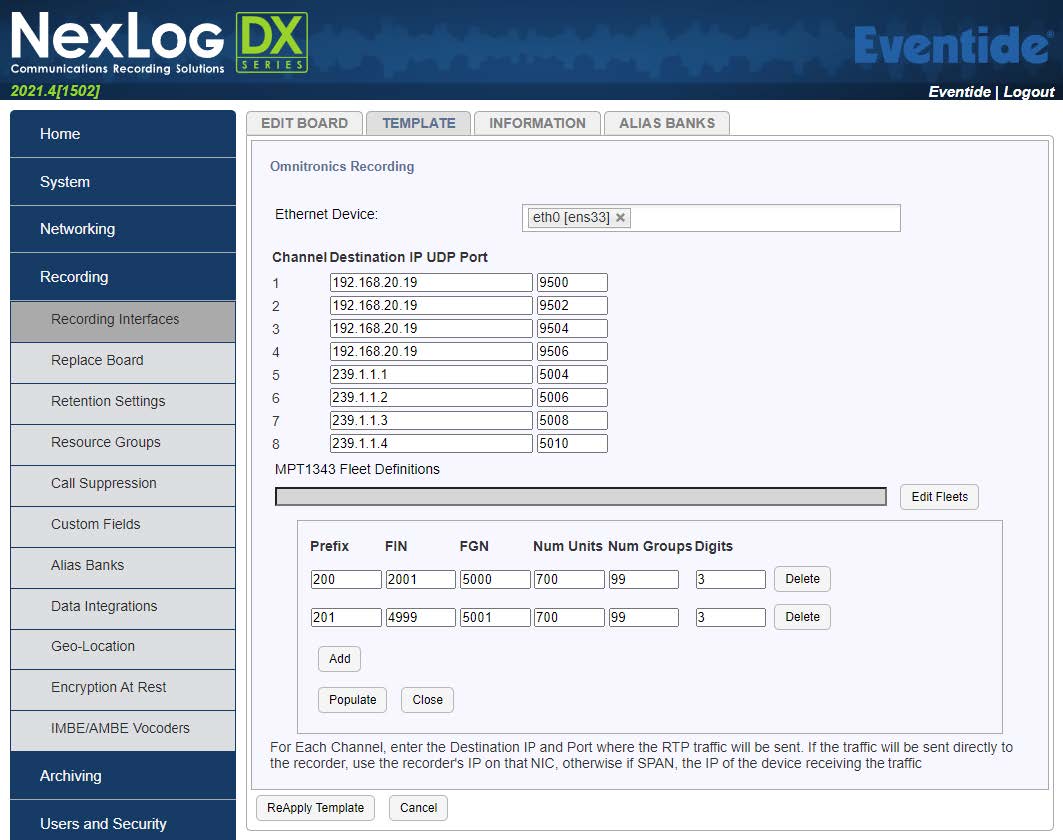Click the Populate button

(352, 700)
